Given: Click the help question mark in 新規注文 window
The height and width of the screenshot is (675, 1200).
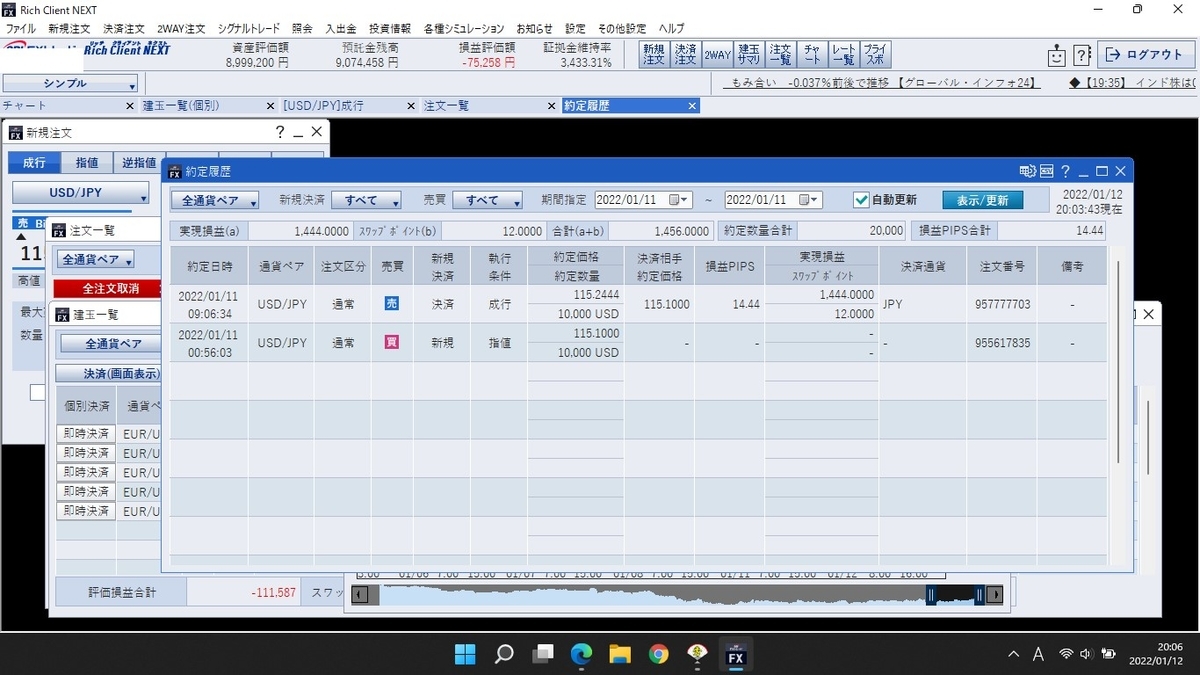Looking at the screenshot, I should click(x=280, y=131).
